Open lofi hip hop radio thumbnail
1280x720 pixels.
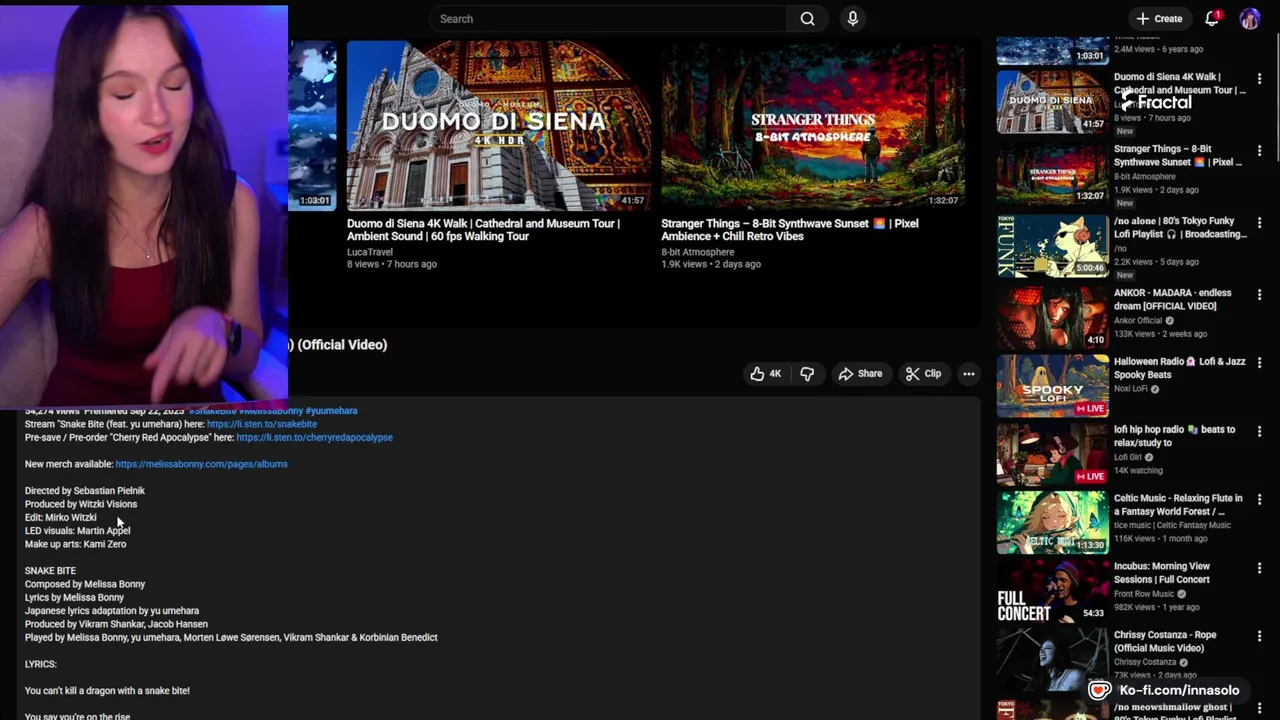click(x=1052, y=454)
